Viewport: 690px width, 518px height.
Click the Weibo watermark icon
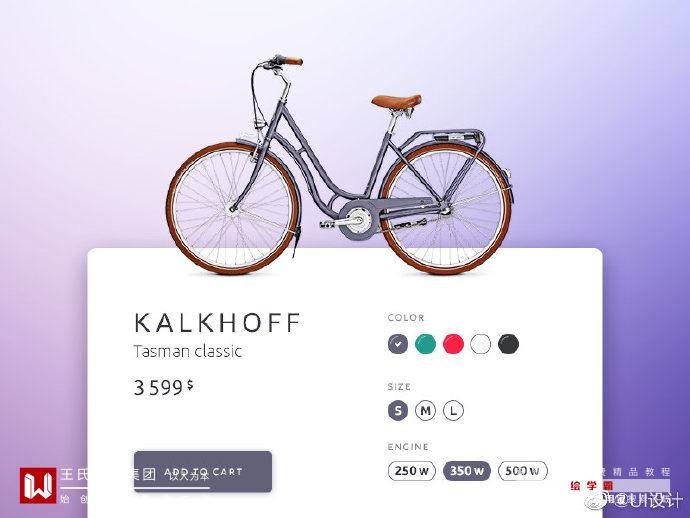pyautogui.click(x=593, y=500)
